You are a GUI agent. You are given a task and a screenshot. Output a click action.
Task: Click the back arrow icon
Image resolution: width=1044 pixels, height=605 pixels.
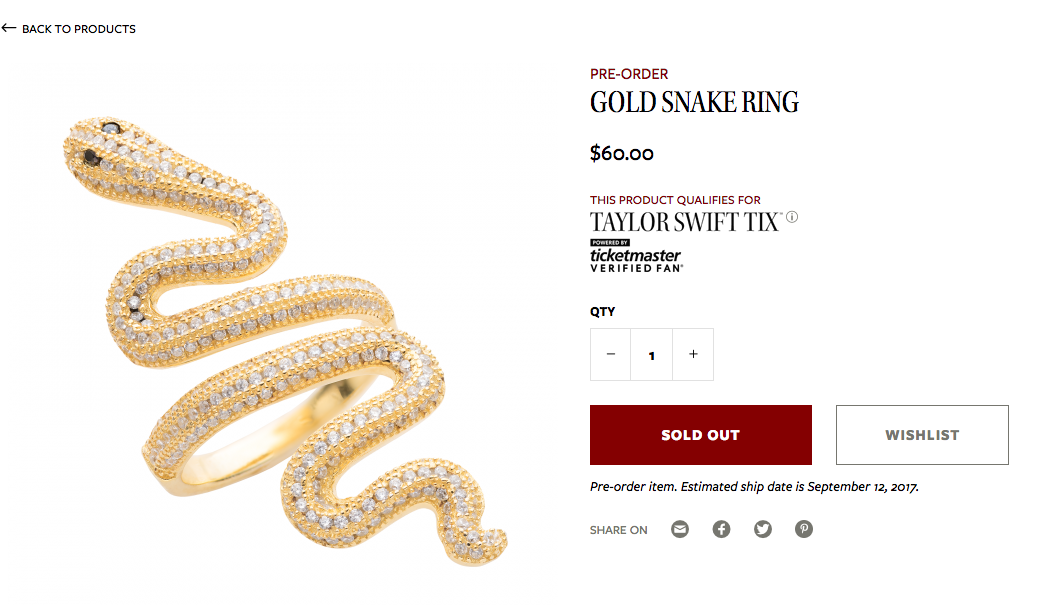pos(9,28)
